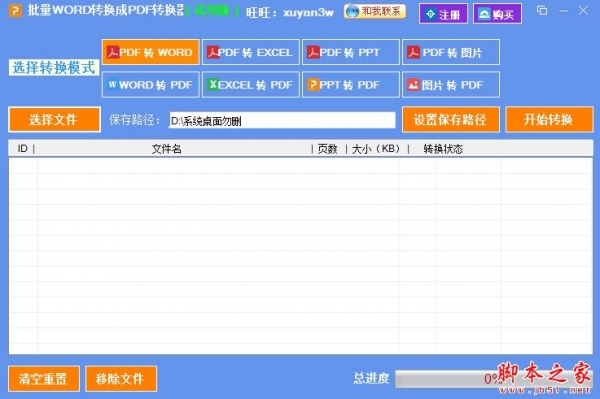Viewport: 600px width, 399px height.
Task: Select EXCEL 转 PDF conversion mode
Action: 251,85
